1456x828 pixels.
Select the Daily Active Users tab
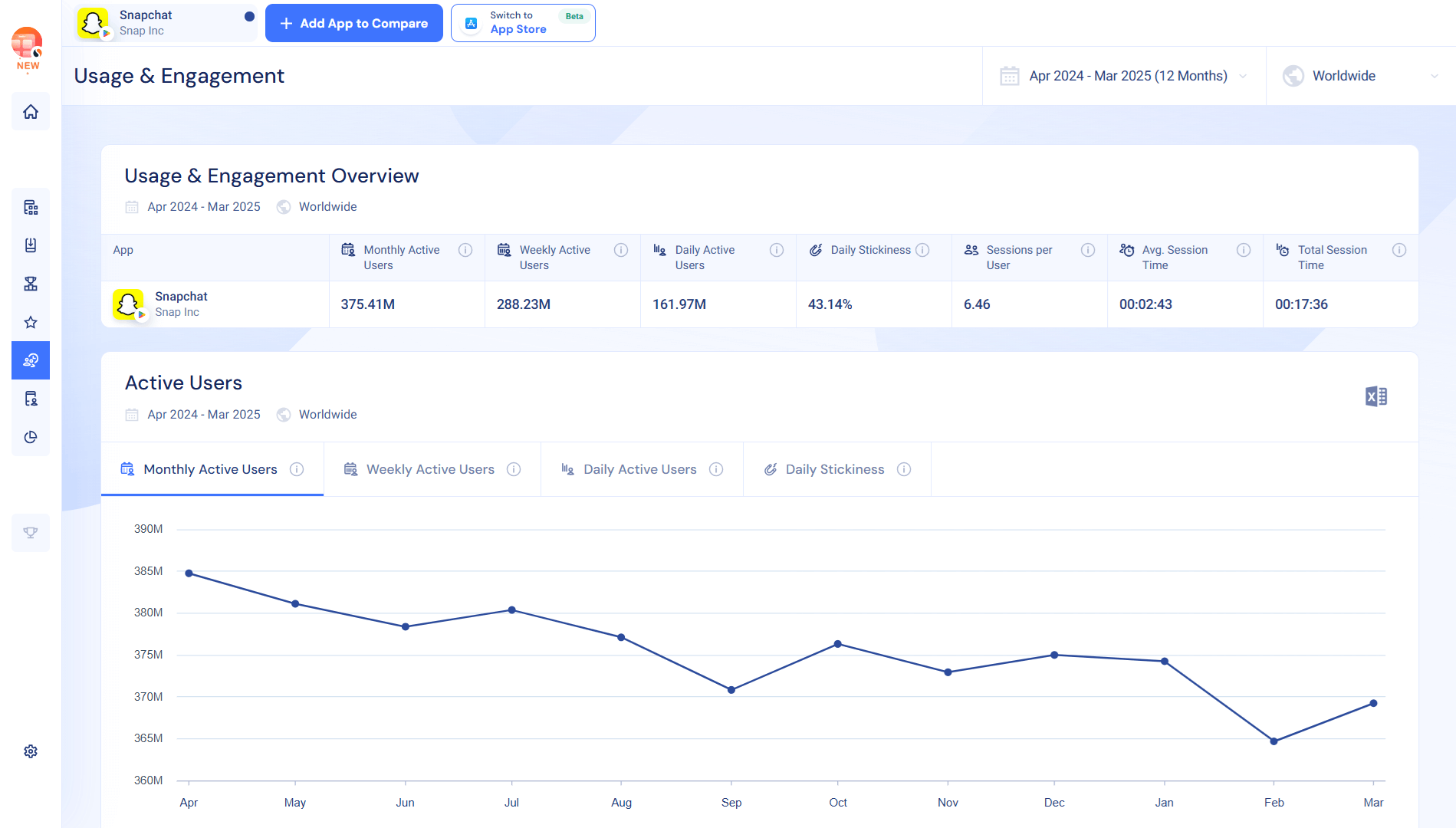tap(641, 469)
